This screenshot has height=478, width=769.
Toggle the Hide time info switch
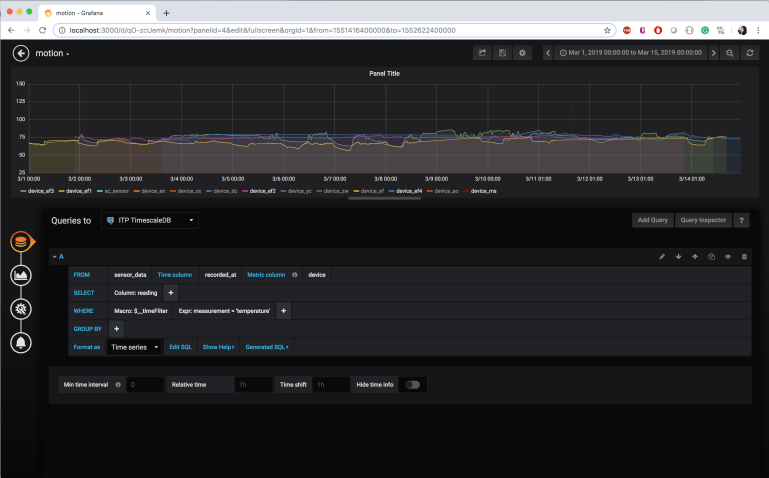pos(412,384)
